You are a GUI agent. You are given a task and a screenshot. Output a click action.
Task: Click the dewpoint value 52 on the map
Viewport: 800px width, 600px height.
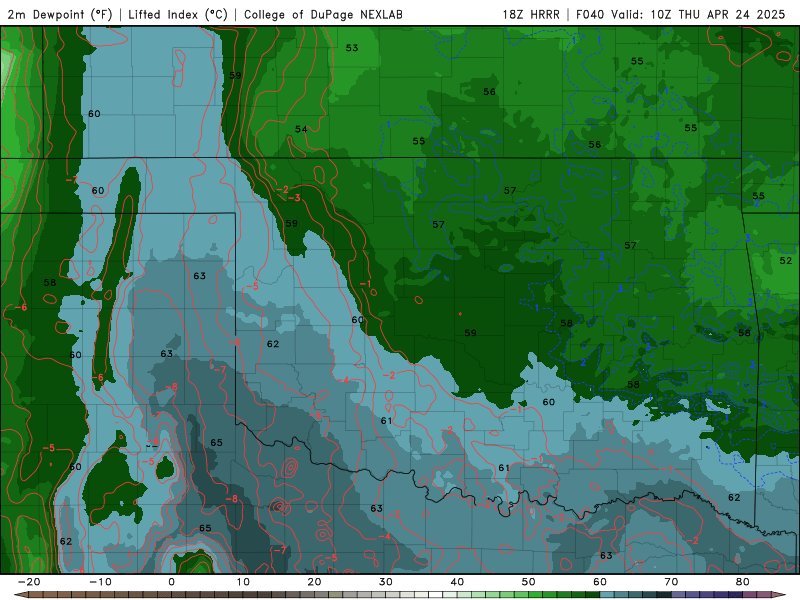point(786,260)
